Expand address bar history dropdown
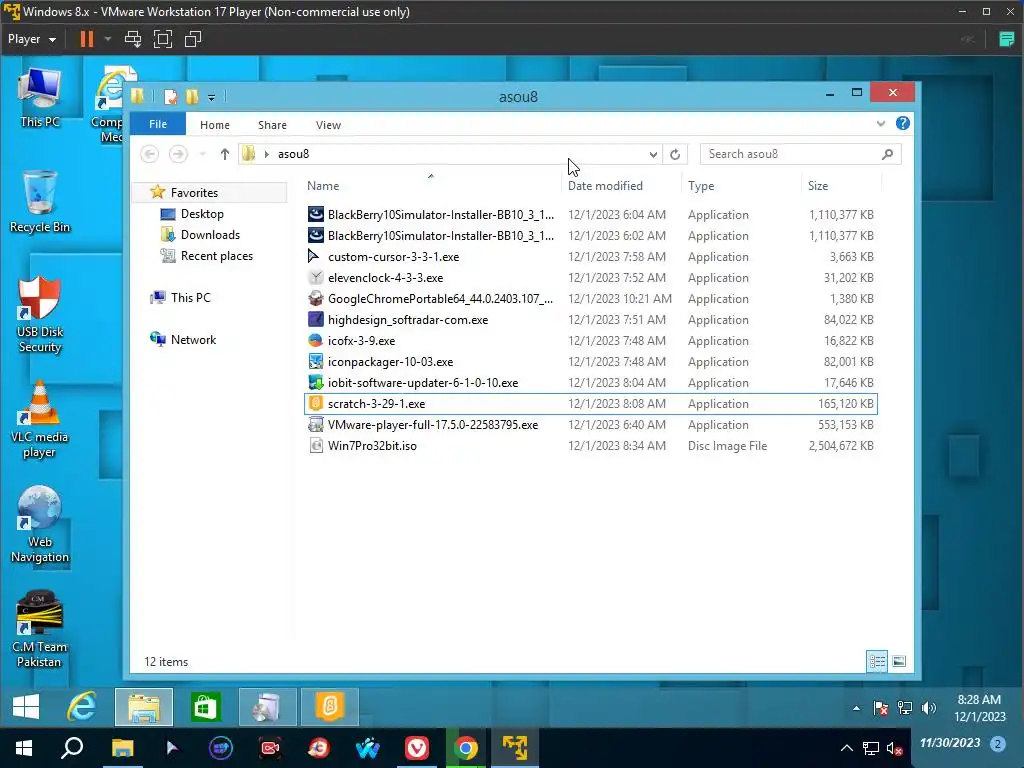This screenshot has height=768, width=1024. point(653,154)
